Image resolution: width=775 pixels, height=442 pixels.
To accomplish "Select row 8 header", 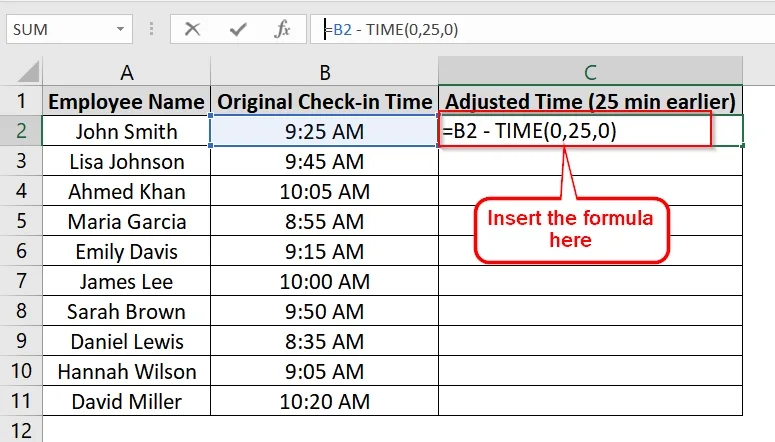I will click(21, 311).
